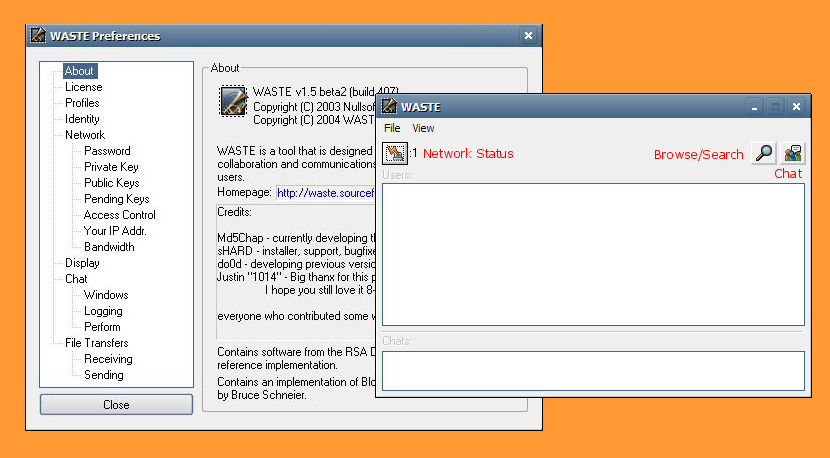This screenshot has width=830, height=458.
Task: Click inside the Chats list box
Action: coord(593,371)
